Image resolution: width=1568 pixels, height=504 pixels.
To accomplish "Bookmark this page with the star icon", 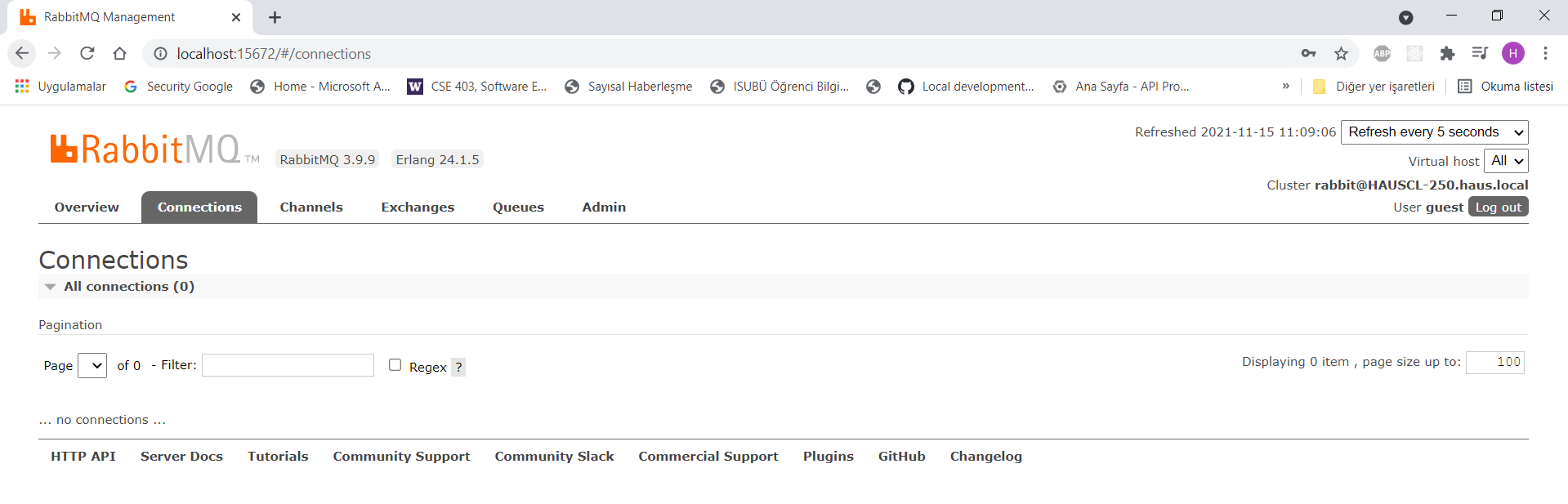I will coord(1341,53).
